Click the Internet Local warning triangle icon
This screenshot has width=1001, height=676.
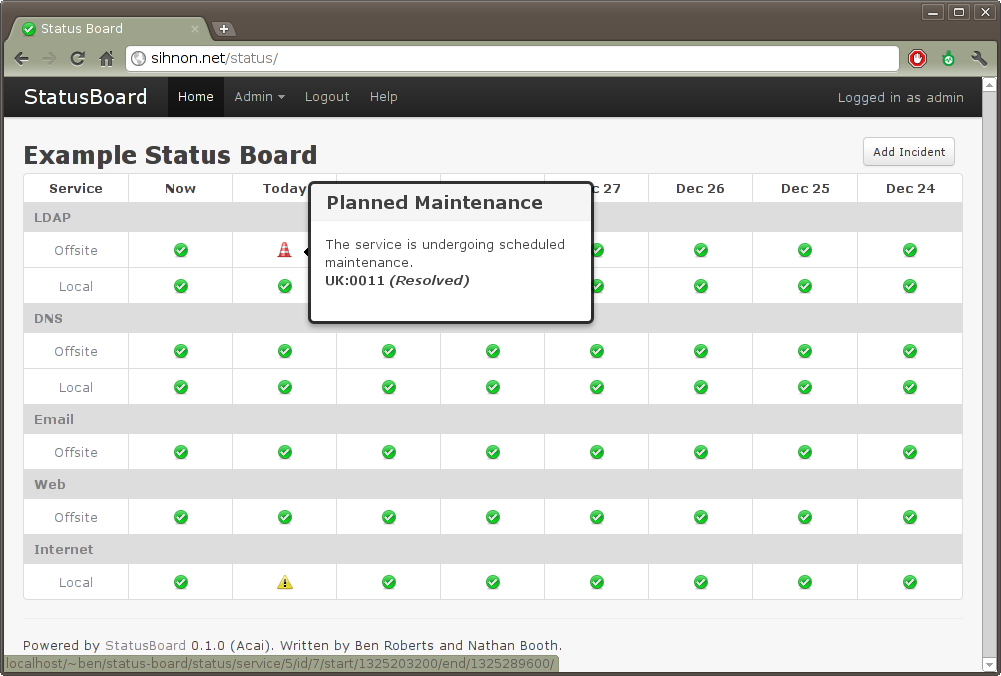[x=284, y=582]
